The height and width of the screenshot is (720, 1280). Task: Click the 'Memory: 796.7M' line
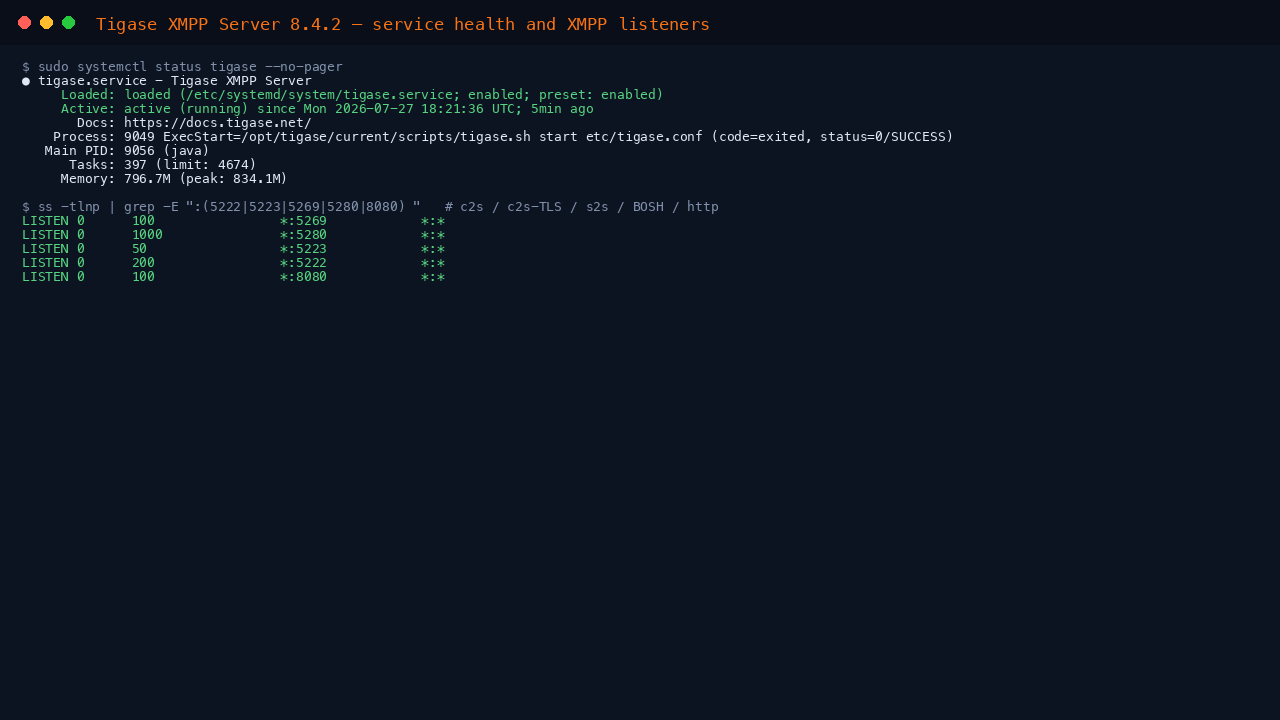click(x=174, y=179)
